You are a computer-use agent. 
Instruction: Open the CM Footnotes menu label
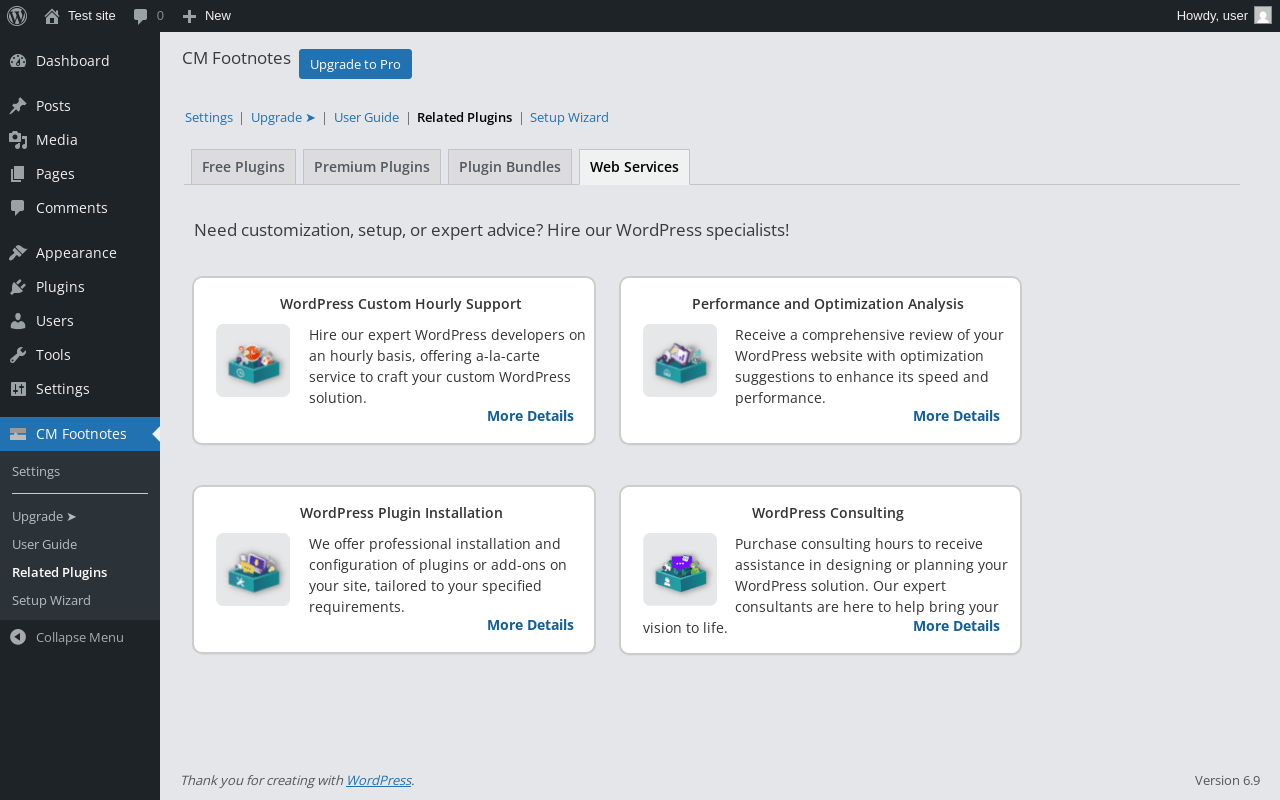pos(81,434)
